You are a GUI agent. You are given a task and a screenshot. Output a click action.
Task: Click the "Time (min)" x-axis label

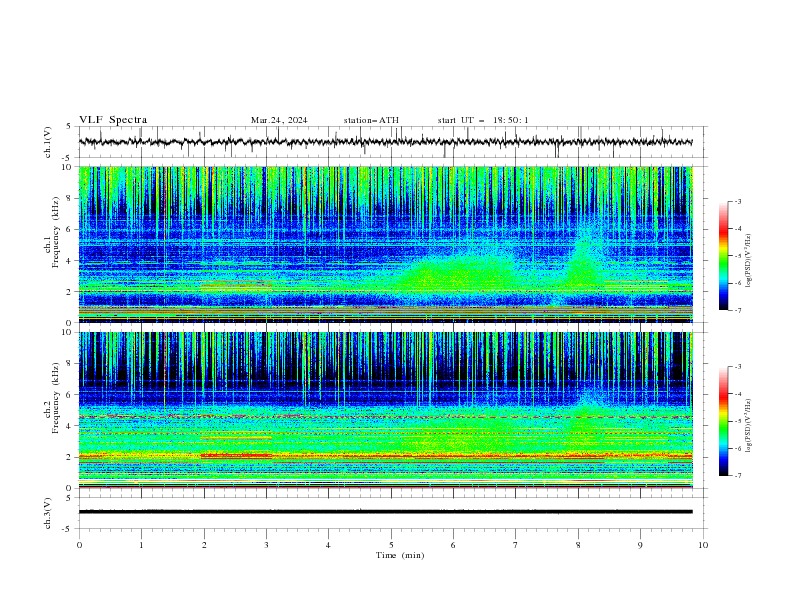400,555
